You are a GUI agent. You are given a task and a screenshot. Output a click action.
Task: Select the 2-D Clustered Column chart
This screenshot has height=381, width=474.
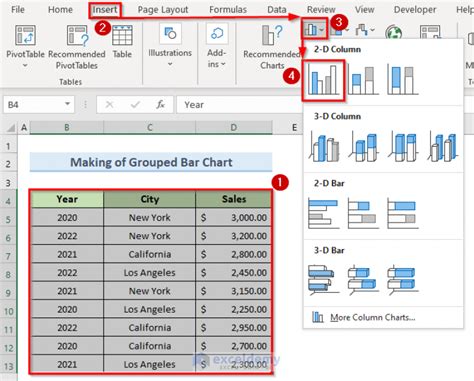click(x=323, y=80)
